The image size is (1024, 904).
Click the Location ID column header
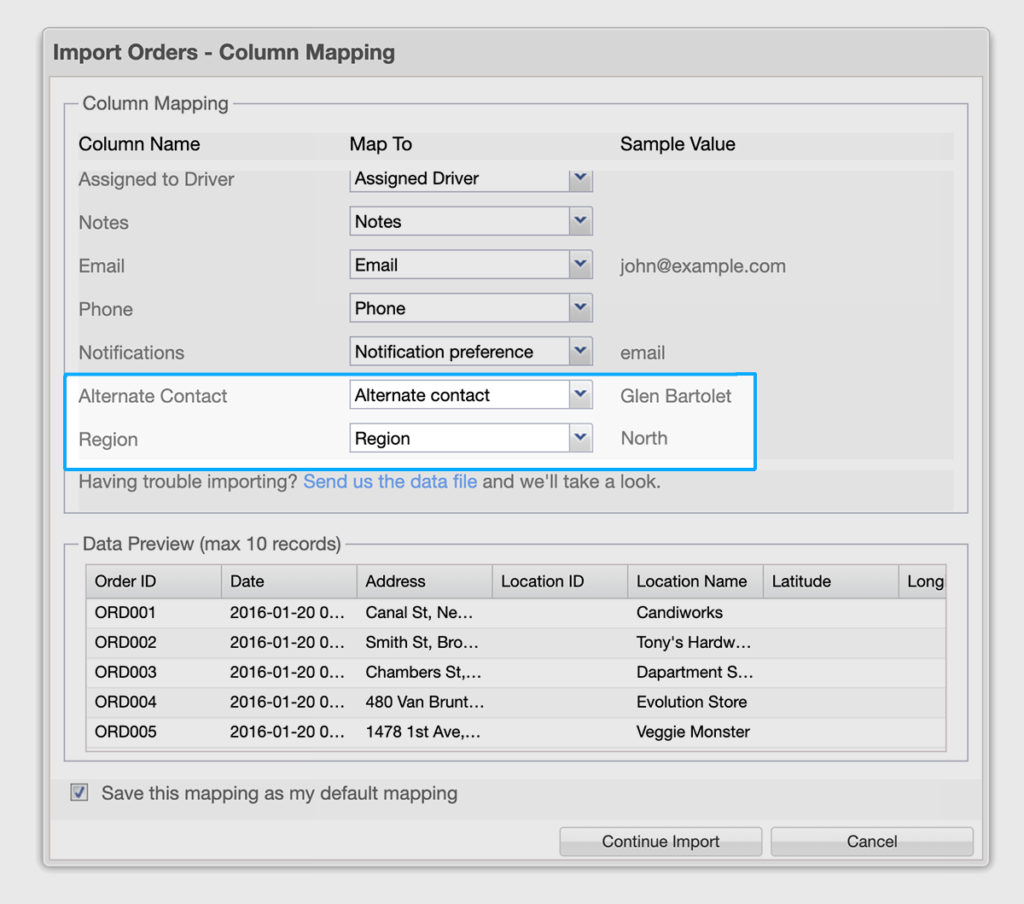click(x=560, y=581)
